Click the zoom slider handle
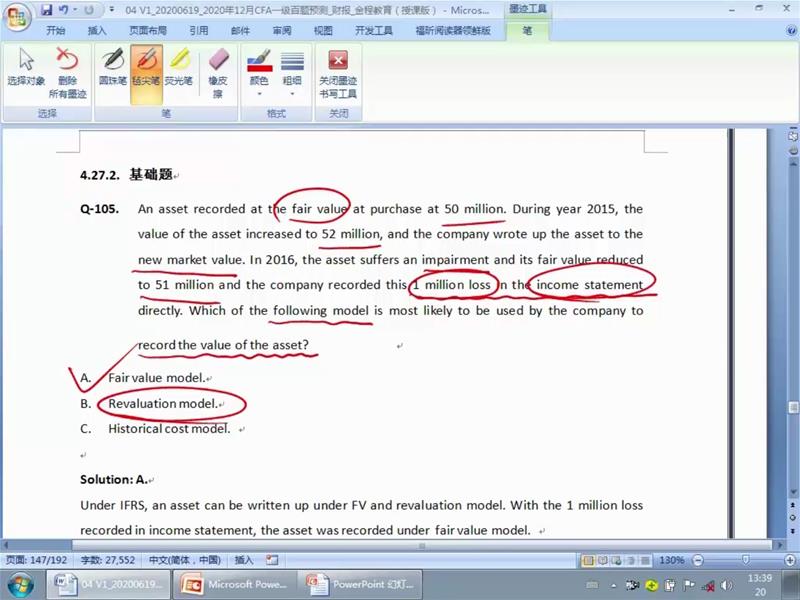The image size is (800, 600). click(746, 560)
